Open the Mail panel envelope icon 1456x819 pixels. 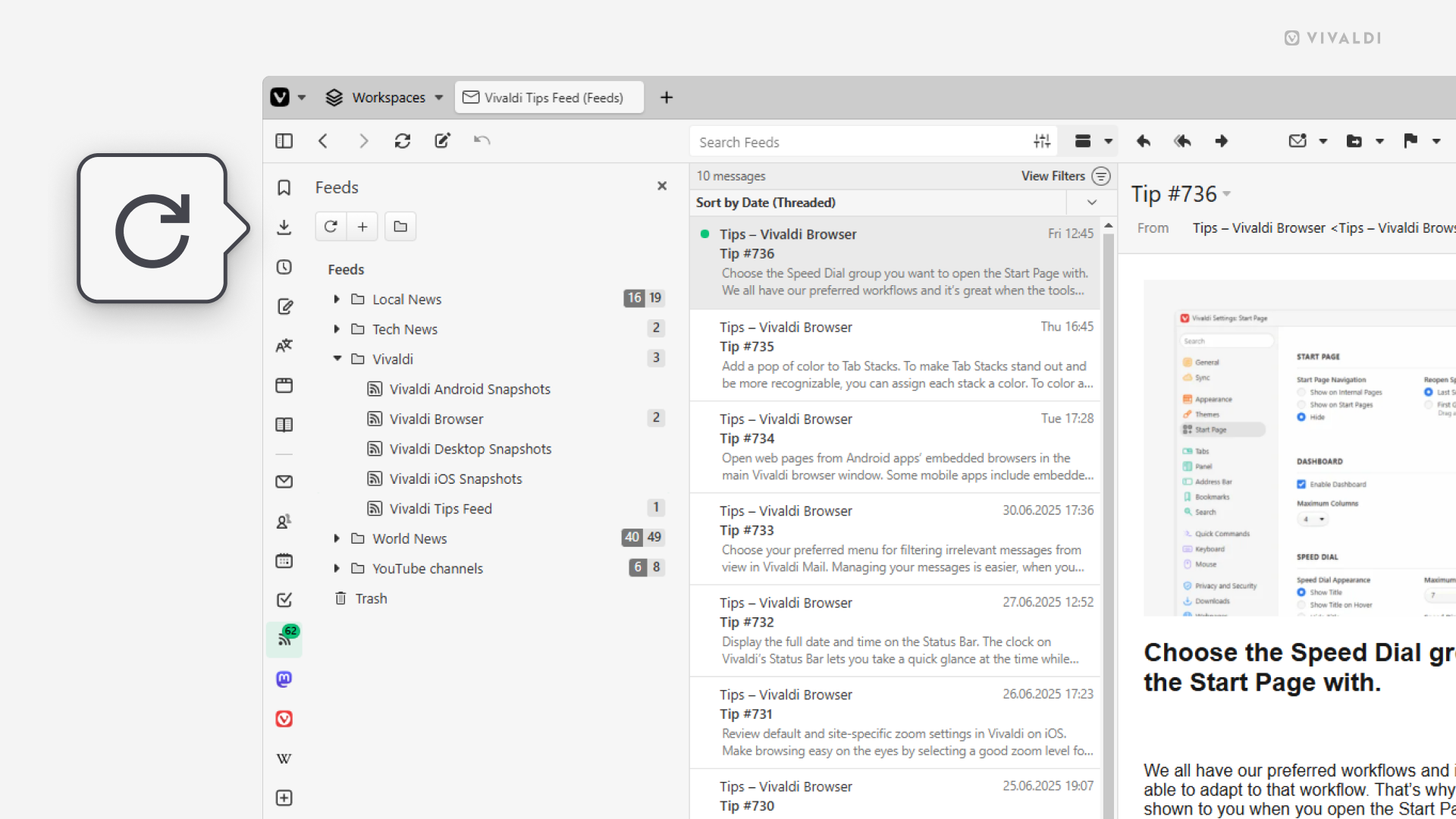click(284, 482)
